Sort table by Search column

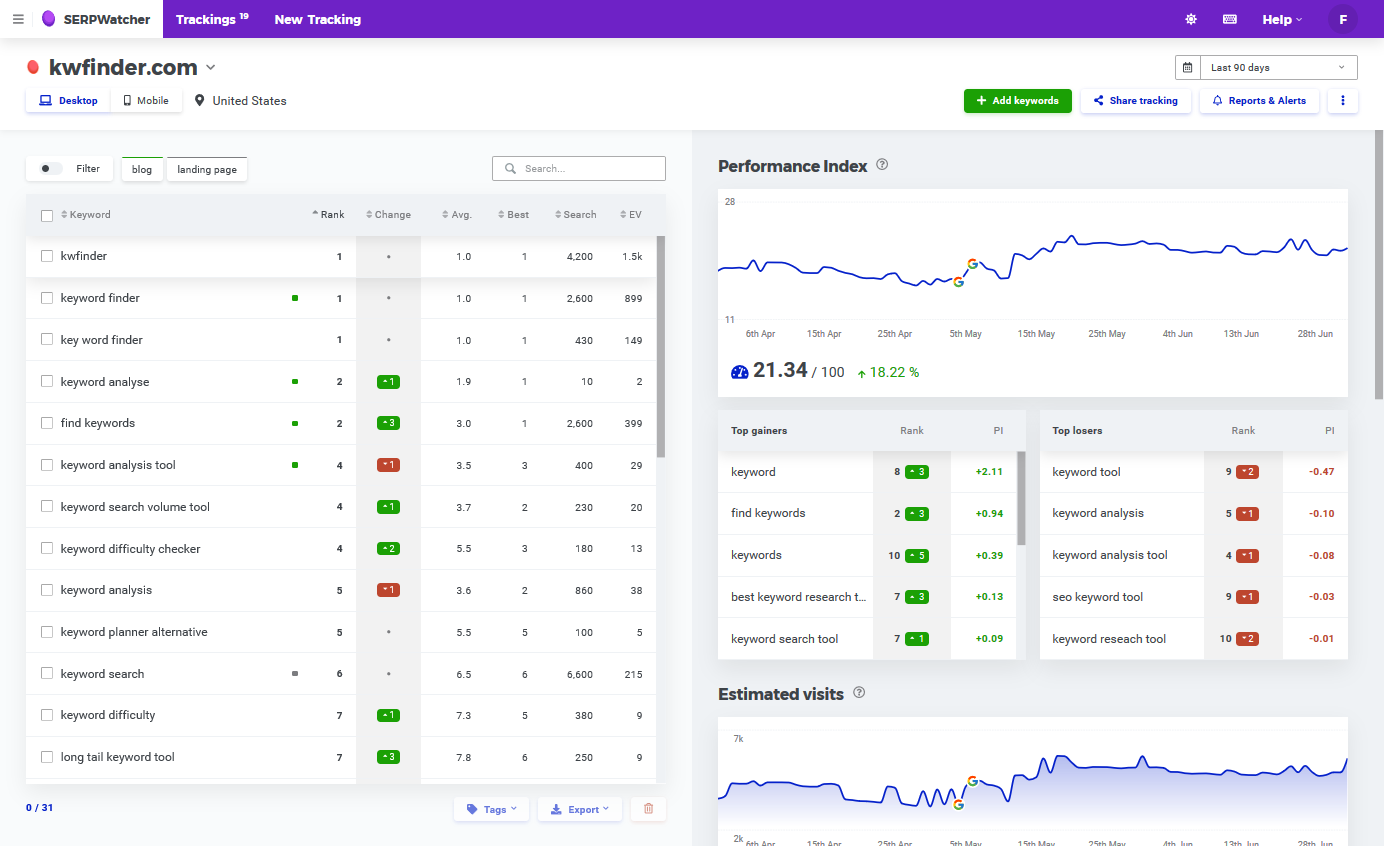(574, 215)
